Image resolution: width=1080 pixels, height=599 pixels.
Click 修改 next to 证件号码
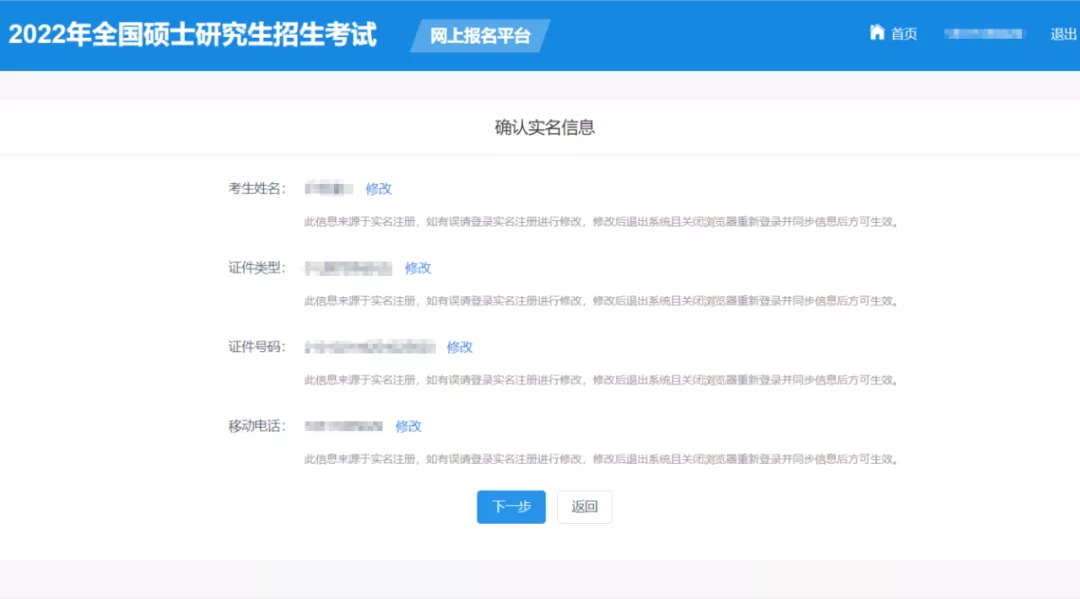[462, 347]
